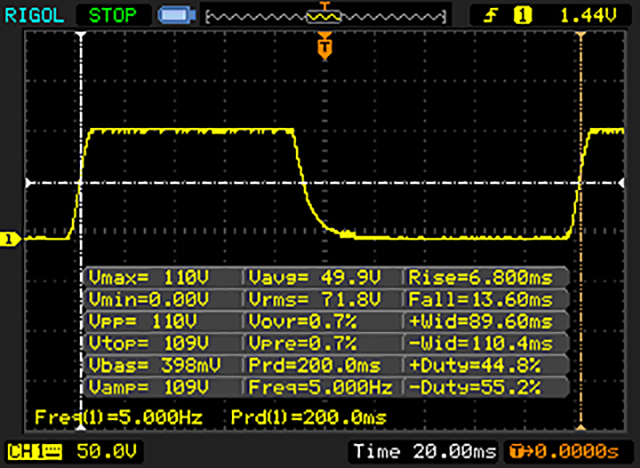Click the Vavg= 49.9V measurement

click(315, 278)
